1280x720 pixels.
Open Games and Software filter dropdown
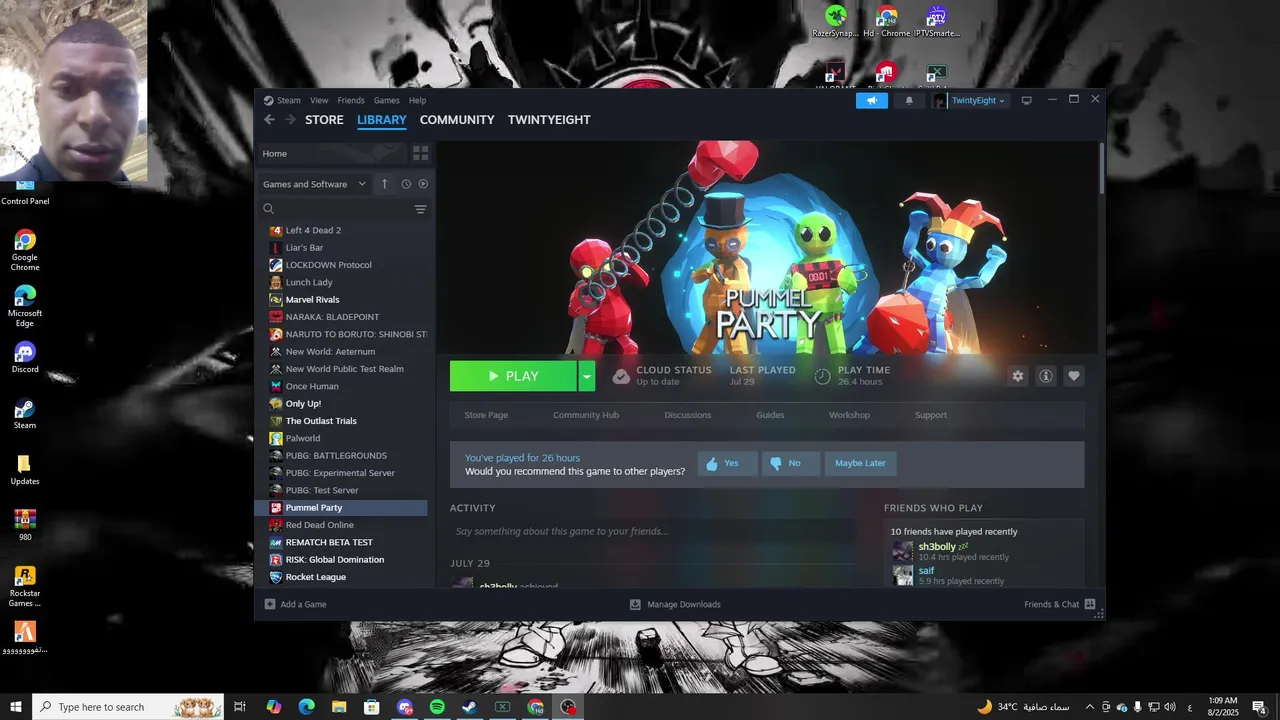coord(314,184)
